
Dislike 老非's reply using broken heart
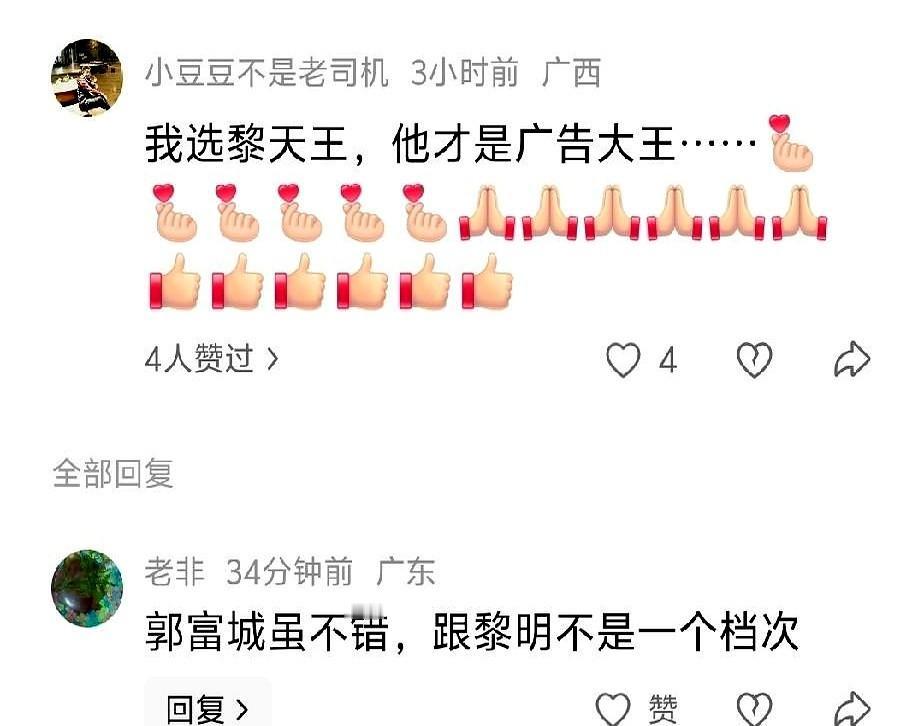click(x=754, y=708)
